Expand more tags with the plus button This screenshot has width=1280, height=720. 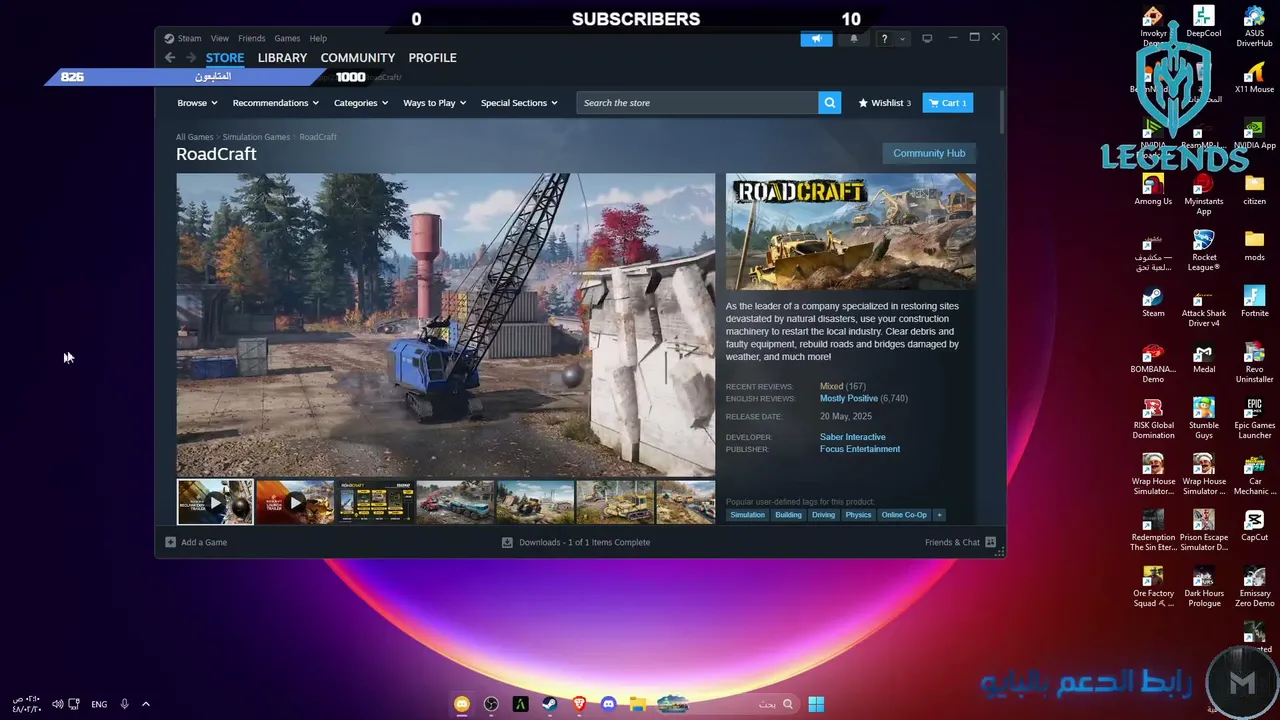pos(938,515)
